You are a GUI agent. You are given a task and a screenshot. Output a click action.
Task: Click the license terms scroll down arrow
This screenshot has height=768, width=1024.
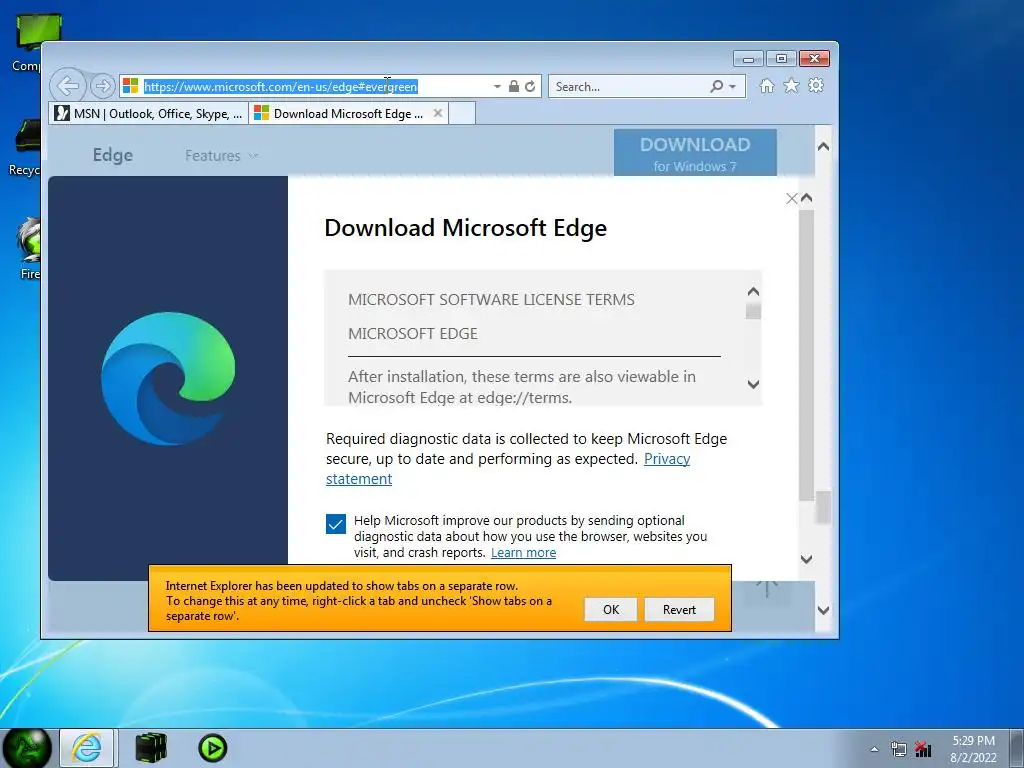tap(753, 384)
